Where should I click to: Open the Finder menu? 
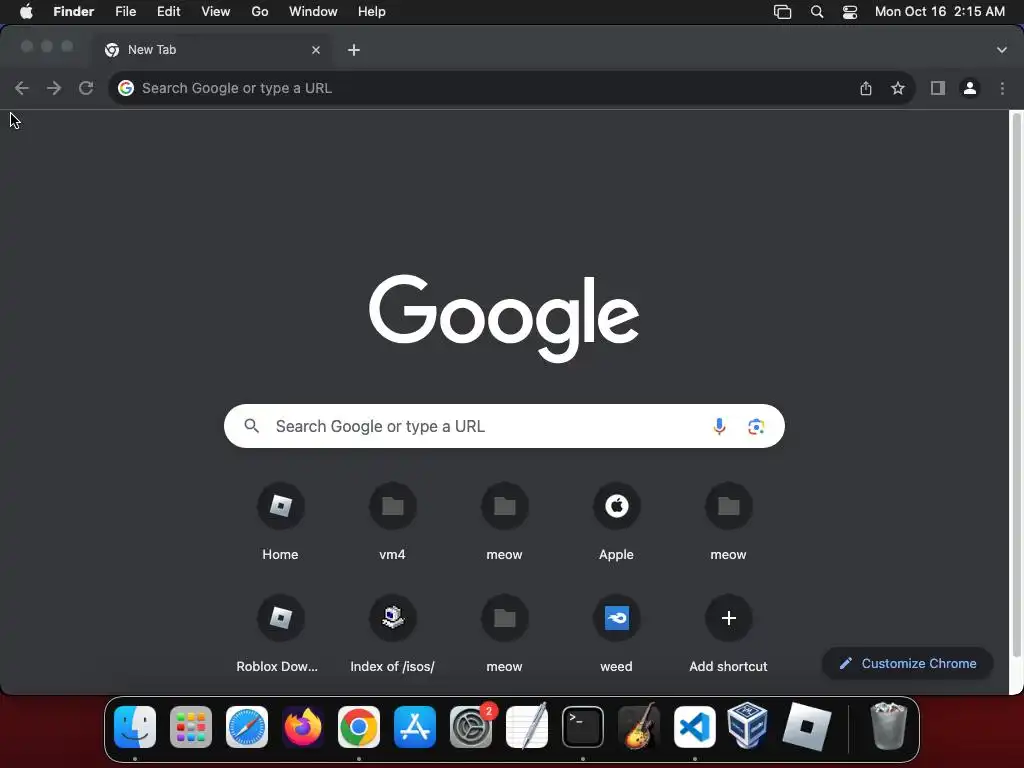(74, 12)
